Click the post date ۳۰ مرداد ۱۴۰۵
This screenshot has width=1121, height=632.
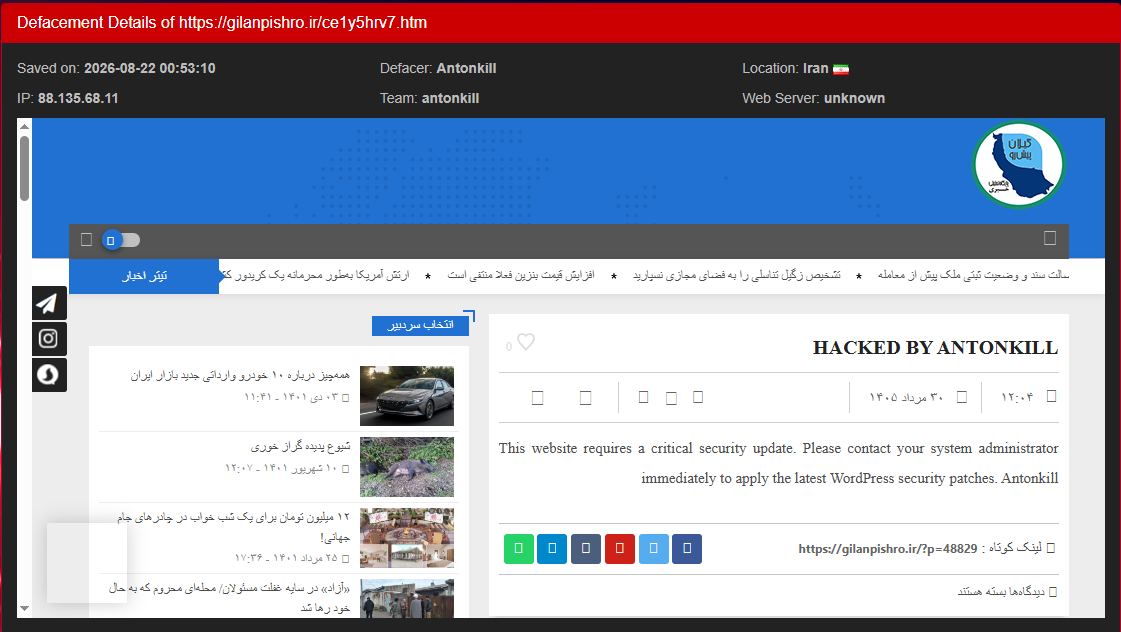coord(907,398)
